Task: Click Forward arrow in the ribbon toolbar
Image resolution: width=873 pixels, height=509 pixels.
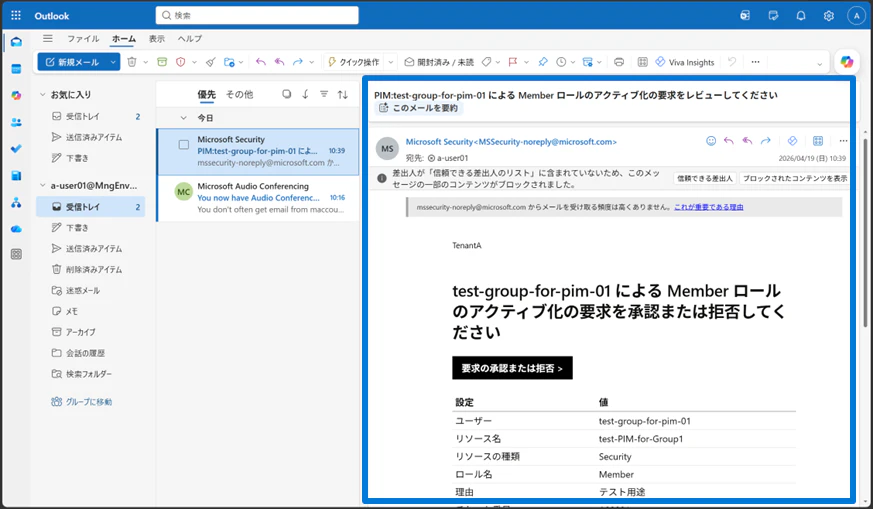Action: pyautogui.click(x=298, y=62)
